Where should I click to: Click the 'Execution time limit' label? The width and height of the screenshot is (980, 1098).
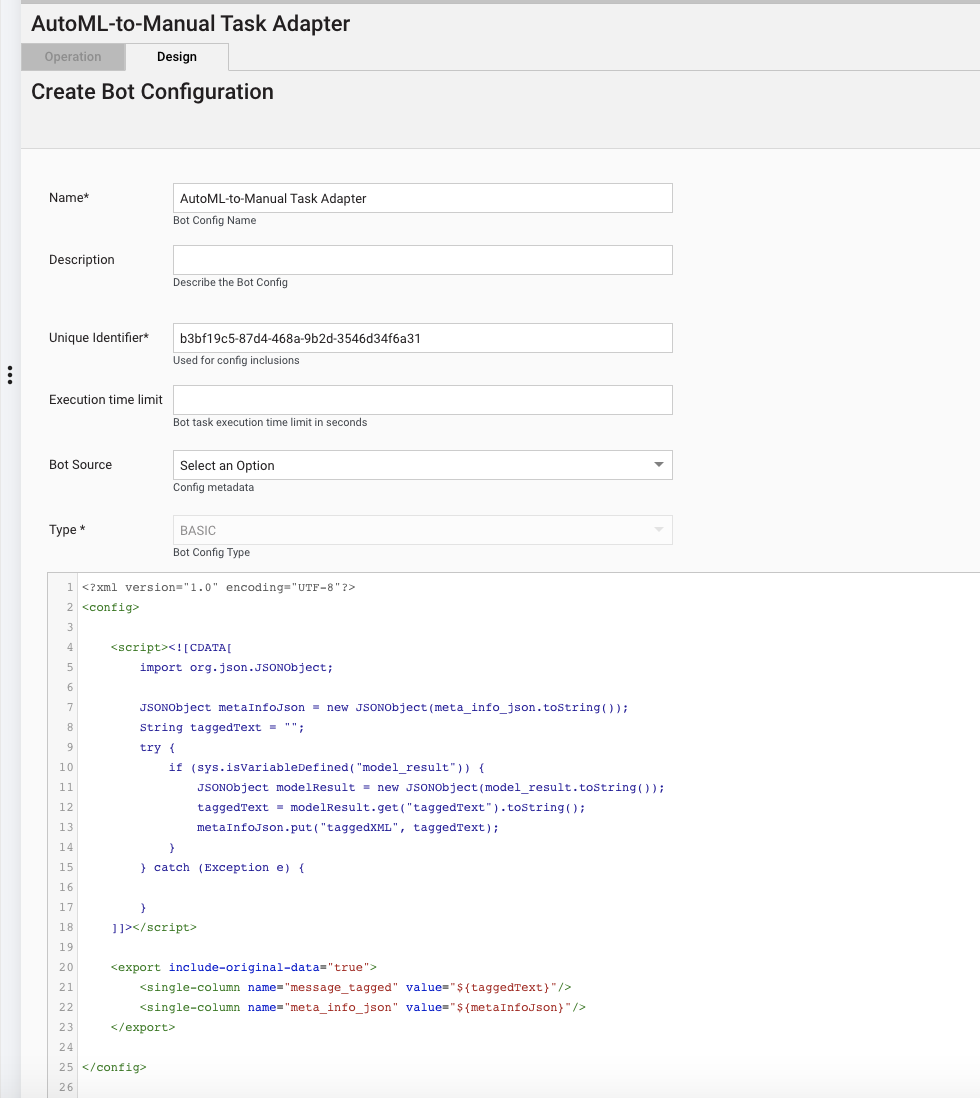106,399
